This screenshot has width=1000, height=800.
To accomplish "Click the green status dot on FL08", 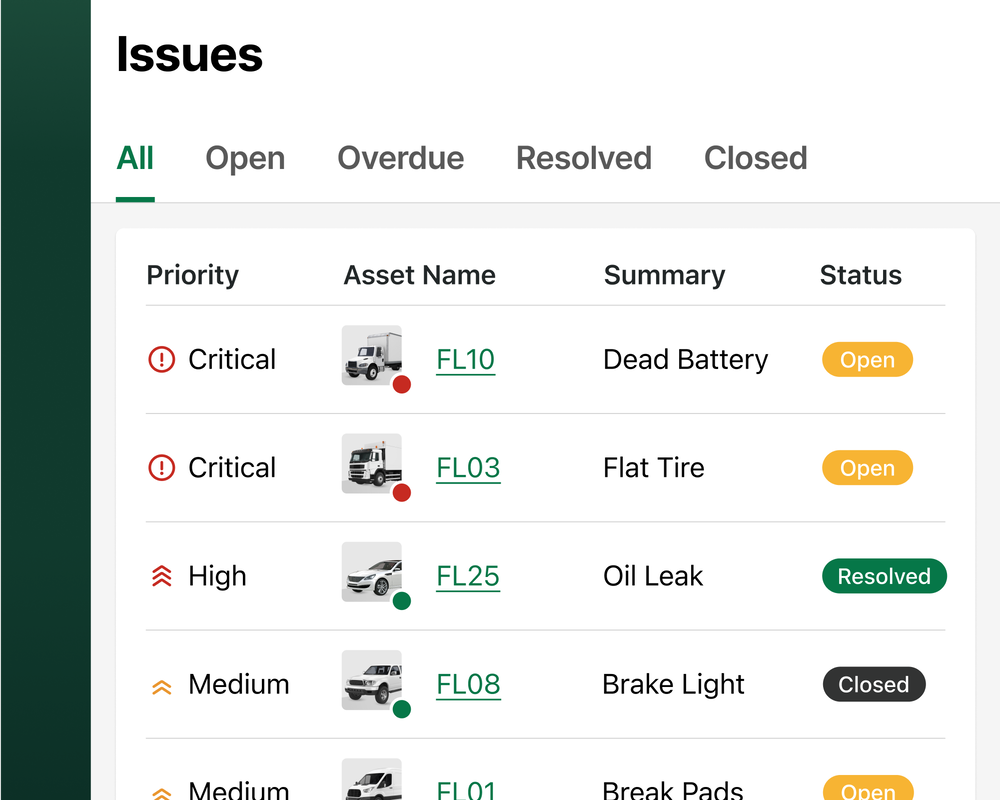I will tap(402, 709).
